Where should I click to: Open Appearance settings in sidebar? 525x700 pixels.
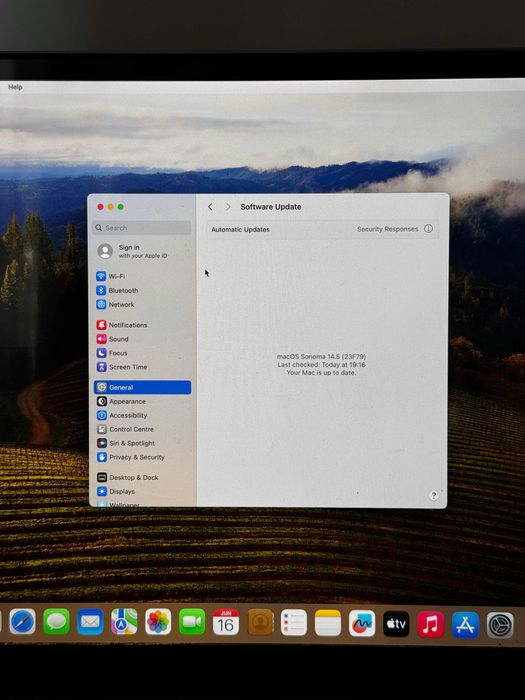click(x=121, y=401)
